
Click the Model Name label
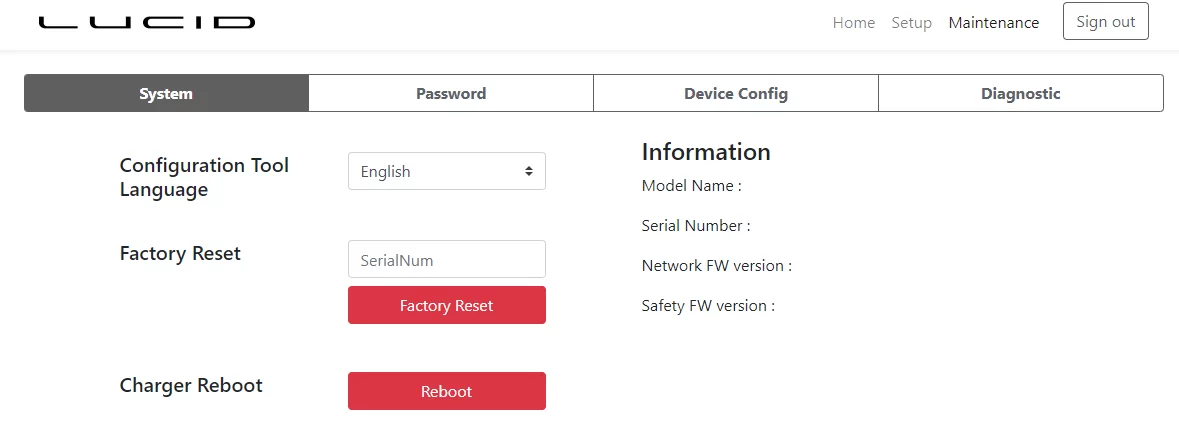tap(692, 186)
